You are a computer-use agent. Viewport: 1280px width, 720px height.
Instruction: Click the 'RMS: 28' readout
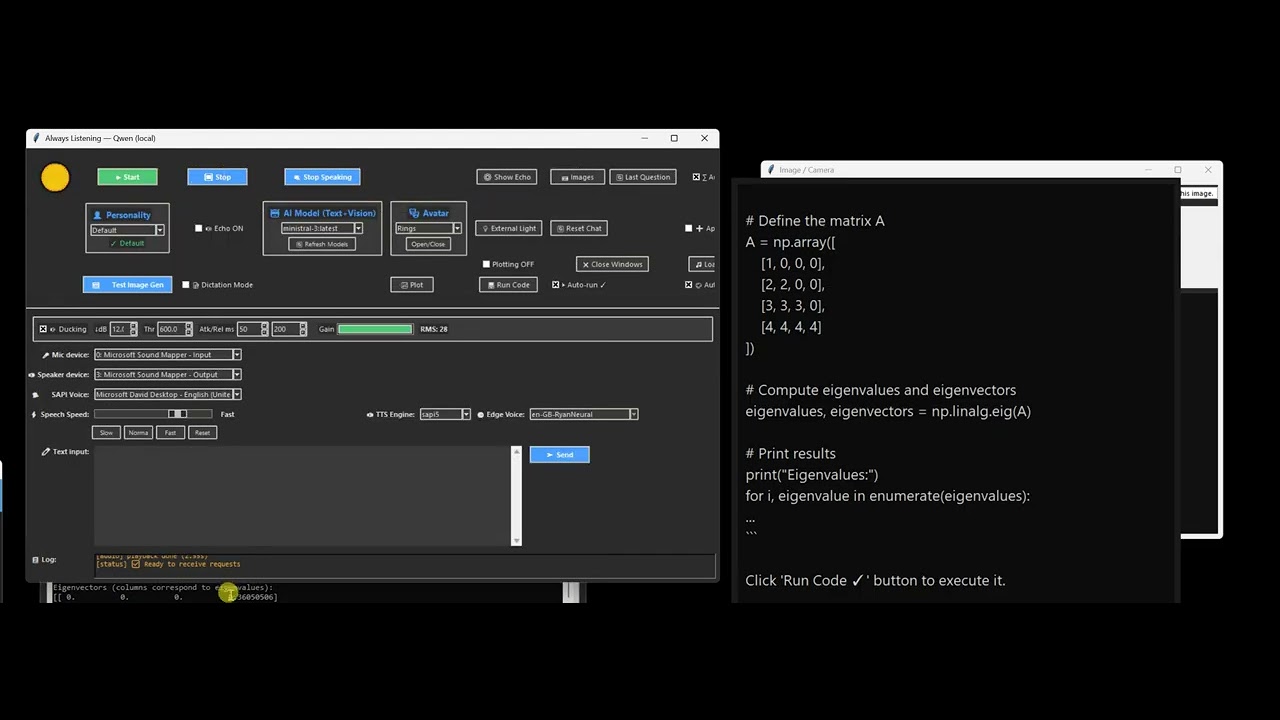point(434,329)
